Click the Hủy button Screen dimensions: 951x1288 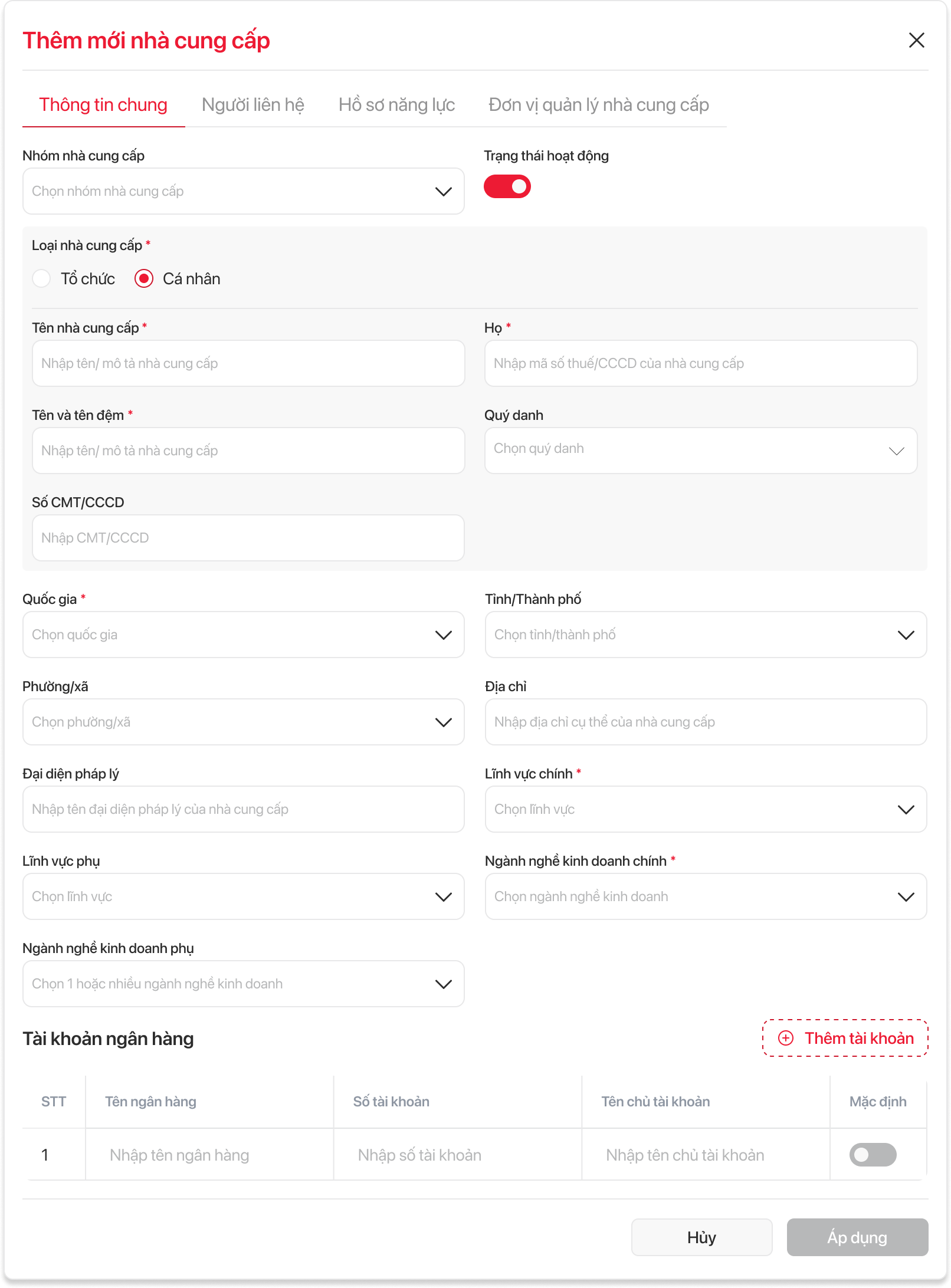pos(701,1237)
